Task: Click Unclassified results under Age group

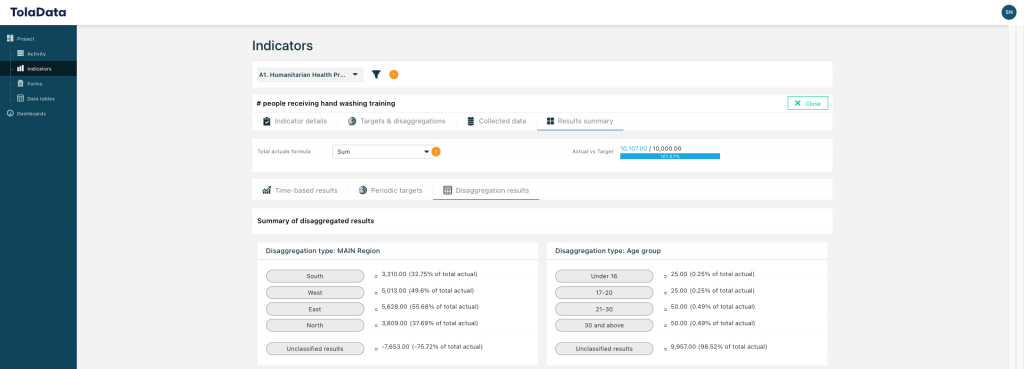Action: point(604,349)
